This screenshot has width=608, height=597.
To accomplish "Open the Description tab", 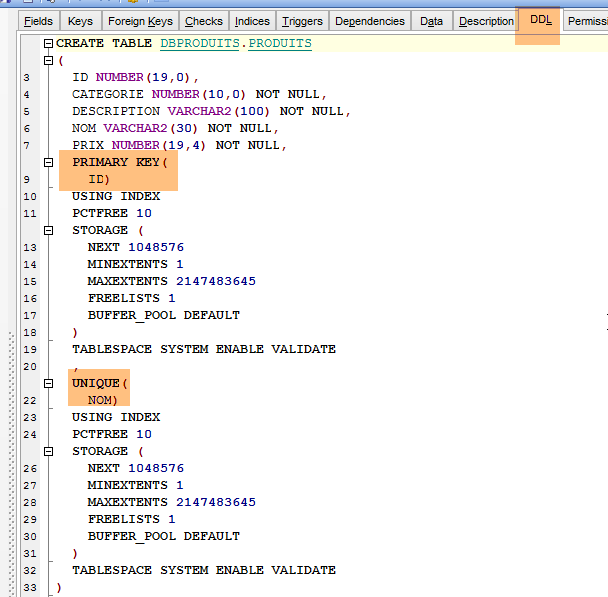I will point(486,21).
